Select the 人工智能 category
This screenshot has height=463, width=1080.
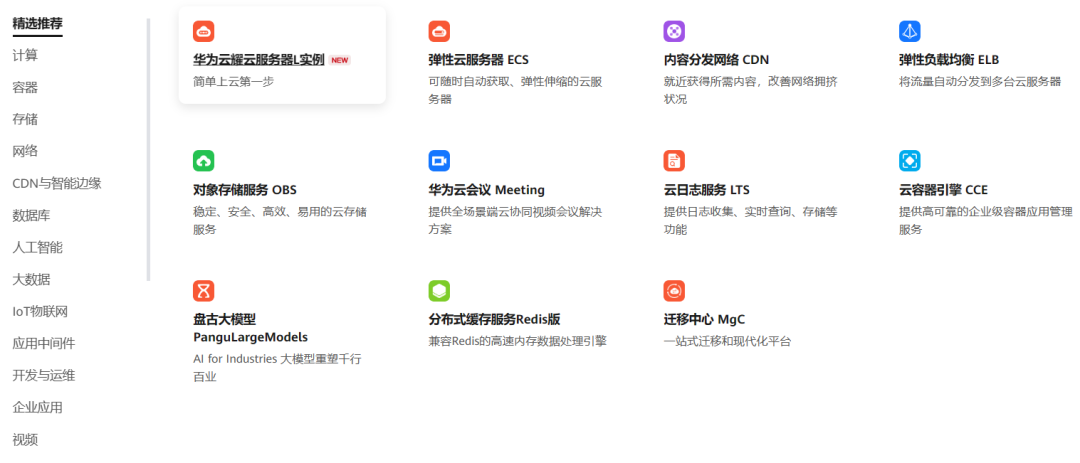click(38, 247)
